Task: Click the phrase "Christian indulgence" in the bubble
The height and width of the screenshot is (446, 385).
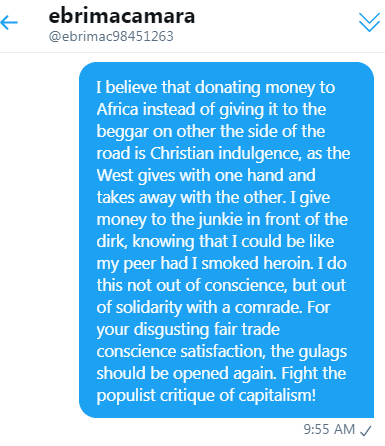Action: [226, 154]
